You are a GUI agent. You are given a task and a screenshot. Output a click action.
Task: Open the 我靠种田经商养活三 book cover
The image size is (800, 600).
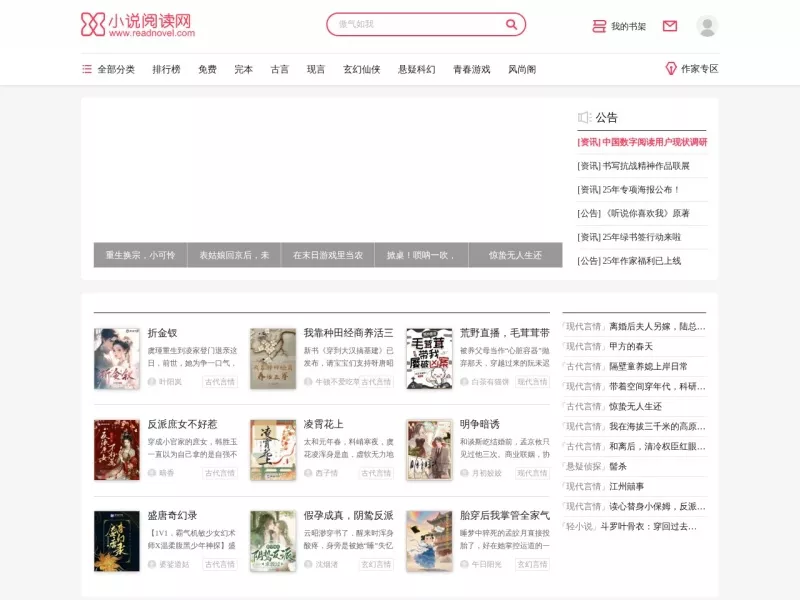(x=273, y=359)
